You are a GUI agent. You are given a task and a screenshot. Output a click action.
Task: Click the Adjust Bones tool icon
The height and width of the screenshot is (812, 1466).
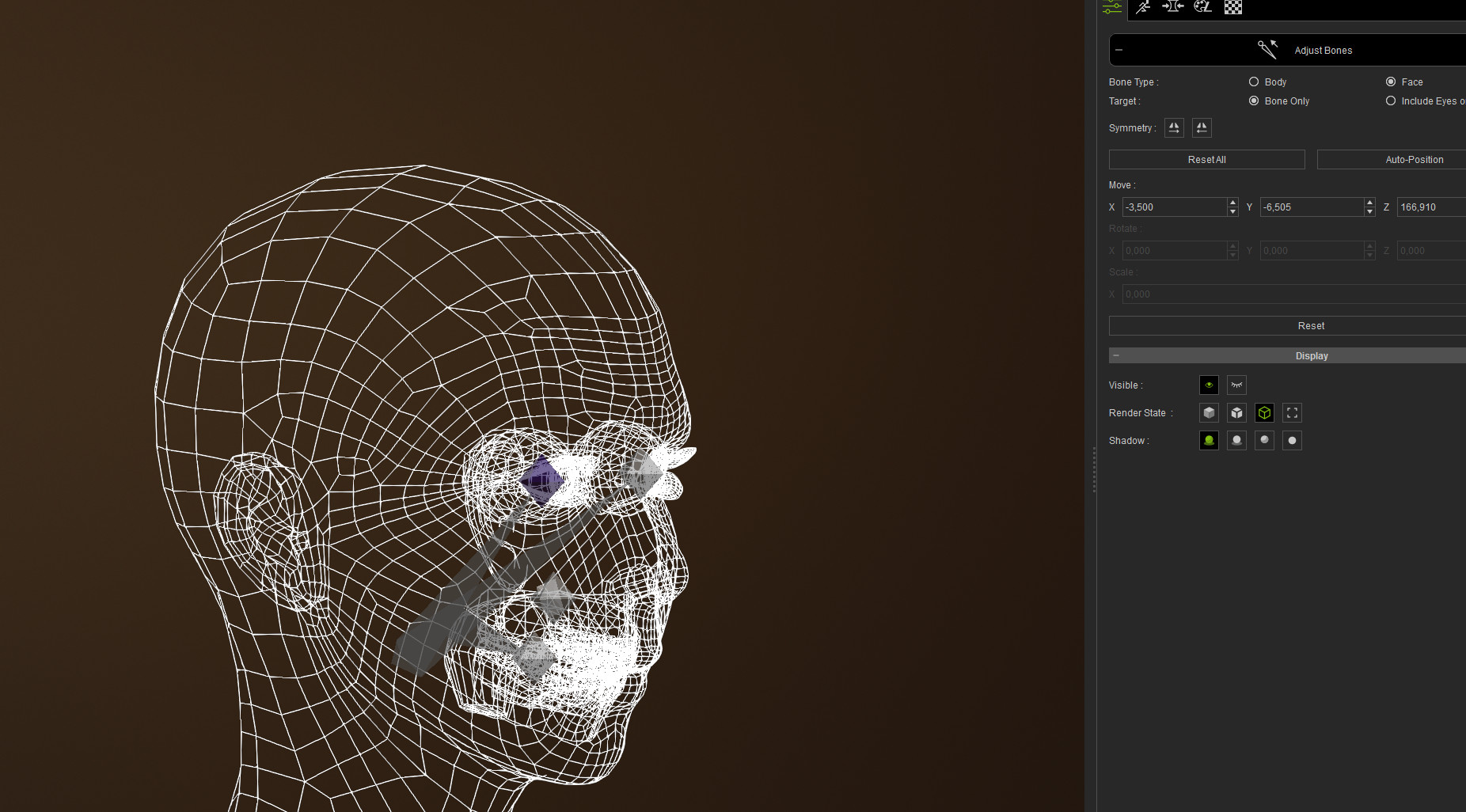1268,49
